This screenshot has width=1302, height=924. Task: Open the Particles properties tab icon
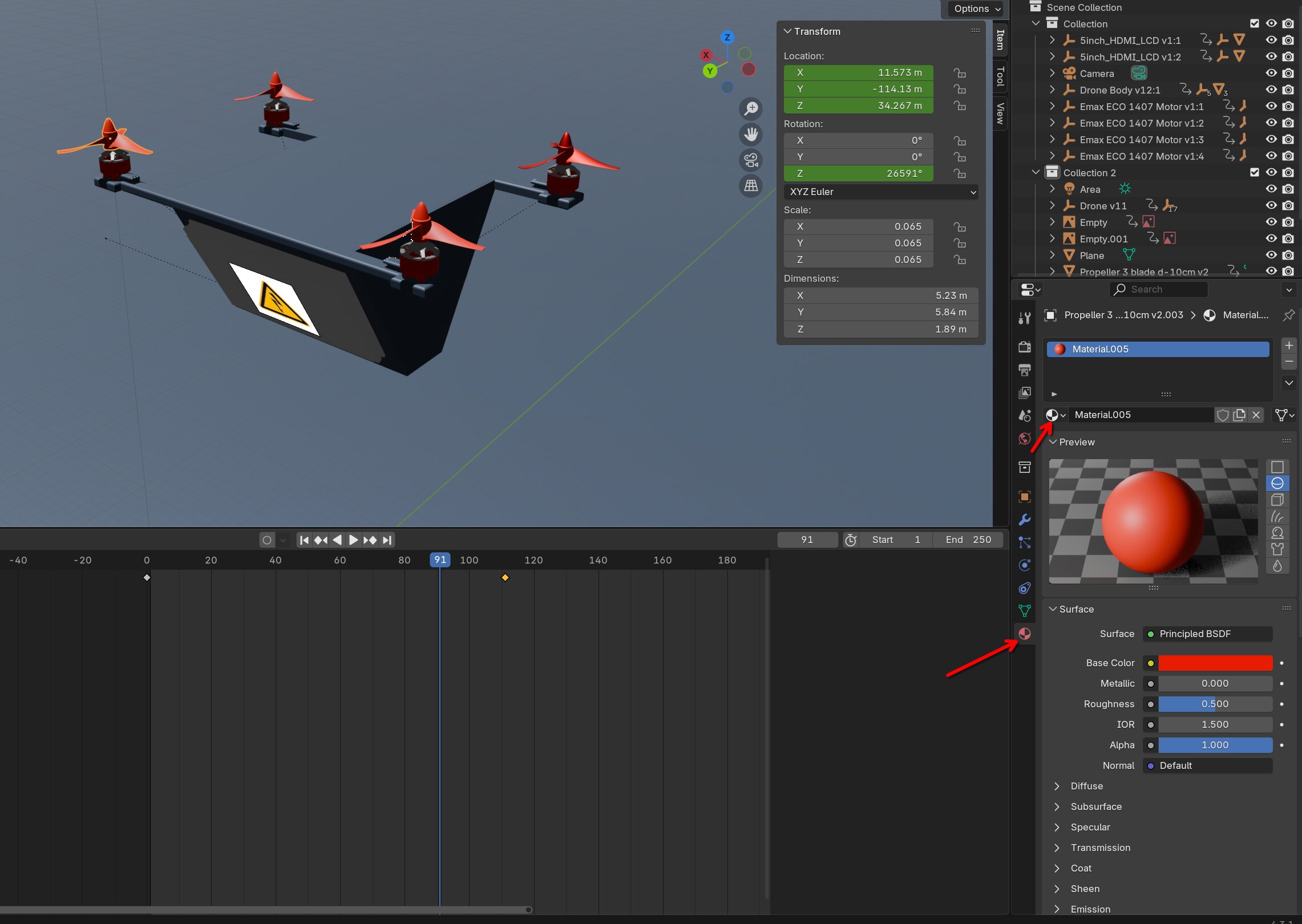1025,542
